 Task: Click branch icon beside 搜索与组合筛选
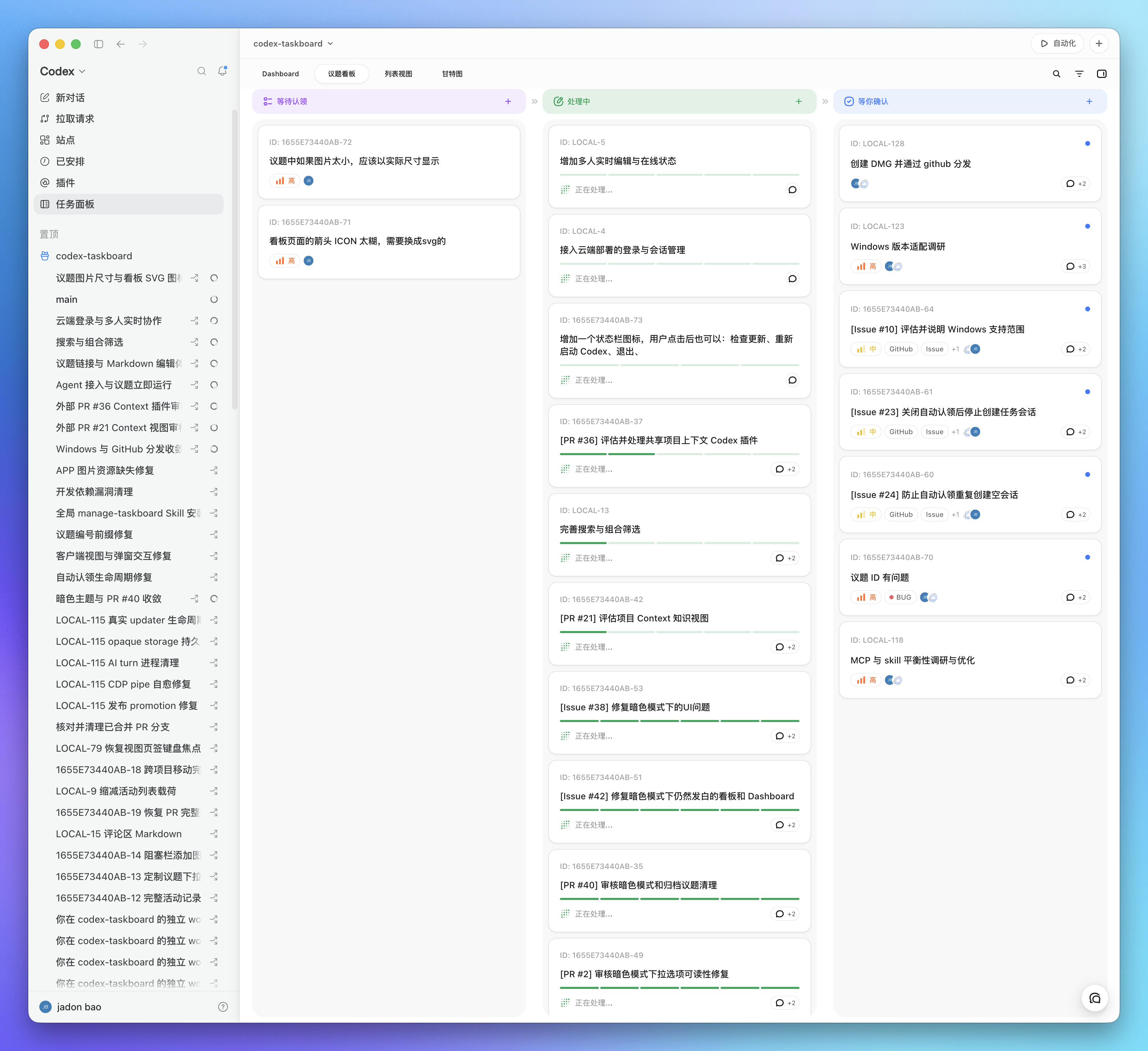pos(195,342)
